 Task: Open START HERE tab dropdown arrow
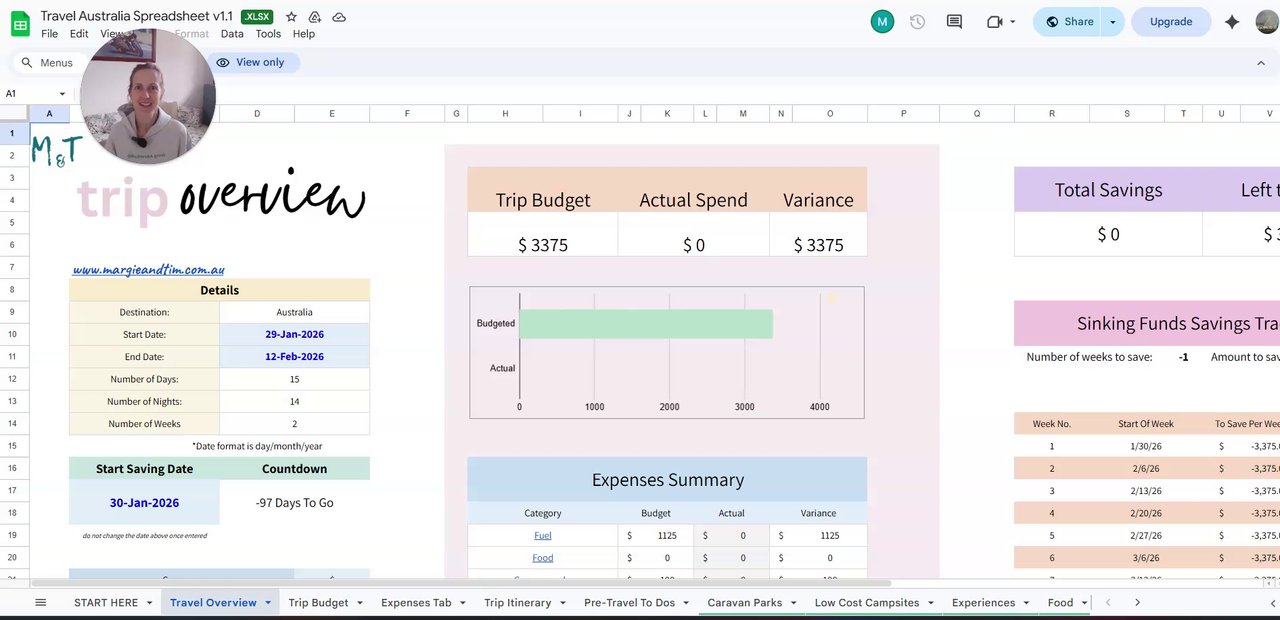pyautogui.click(x=149, y=603)
